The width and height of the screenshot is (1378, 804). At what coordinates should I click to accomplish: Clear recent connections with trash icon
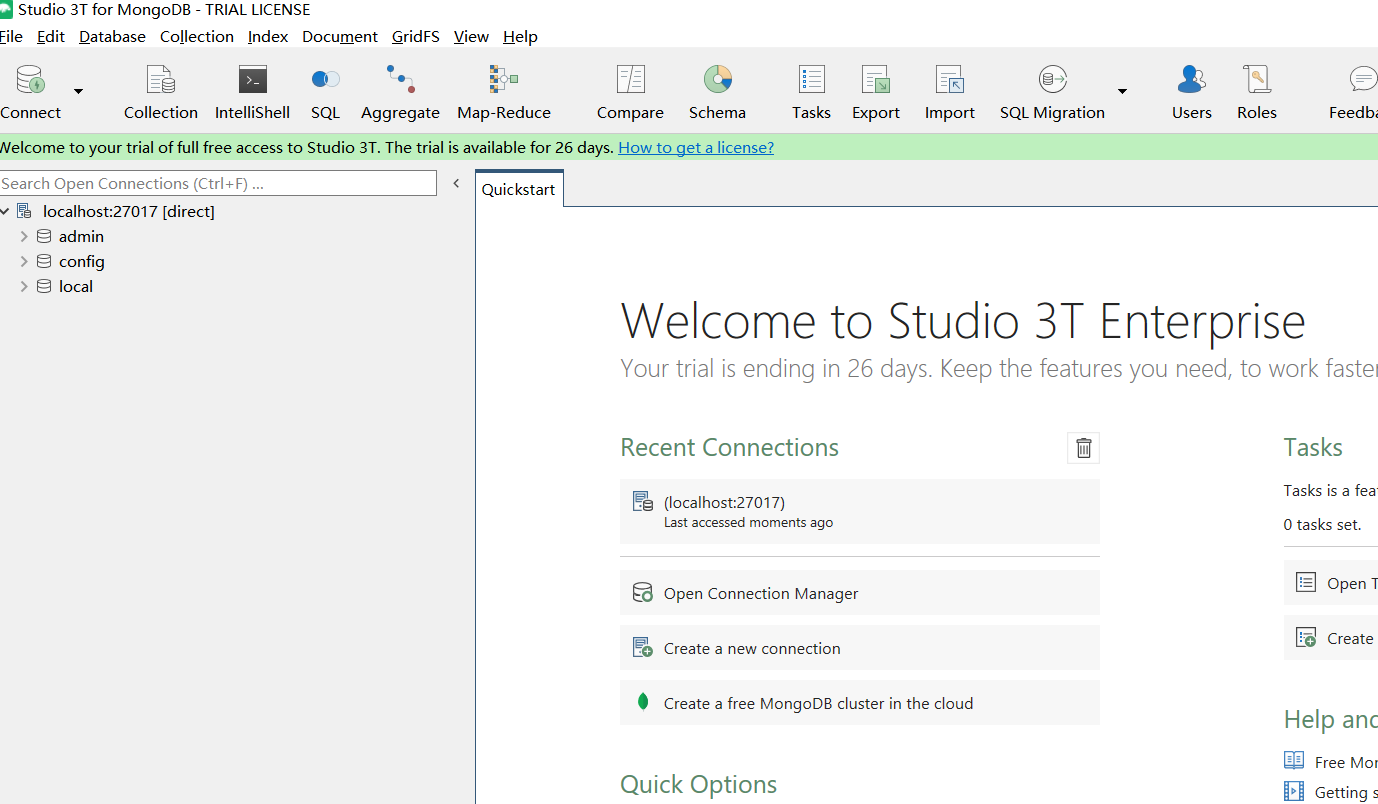pos(1083,448)
